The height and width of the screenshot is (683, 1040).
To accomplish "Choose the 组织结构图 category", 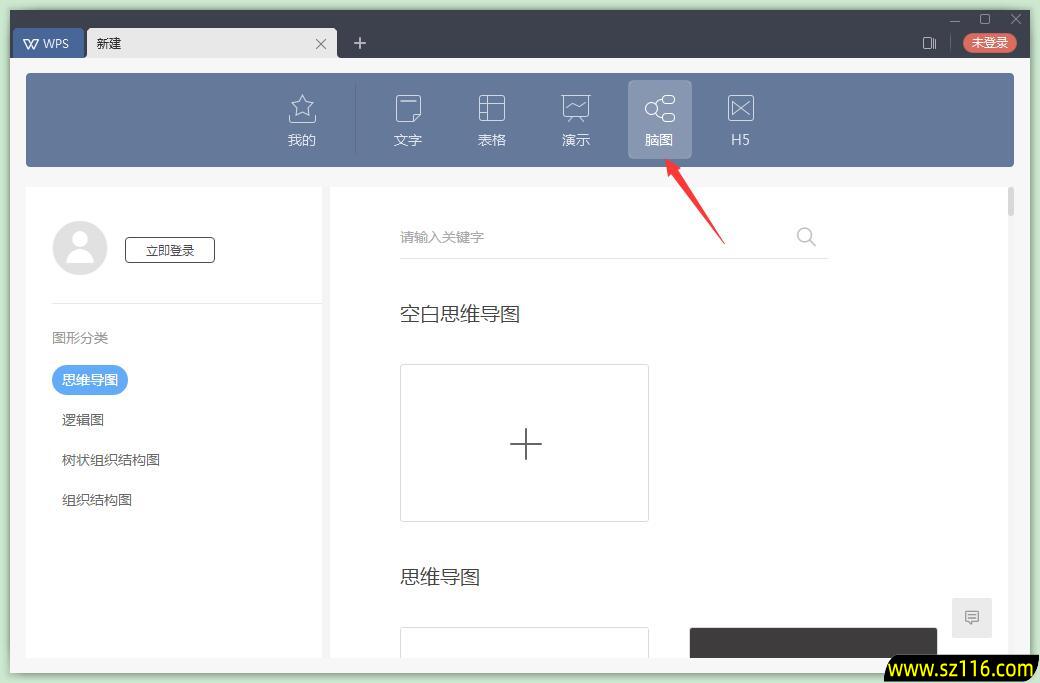I will [x=96, y=499].
